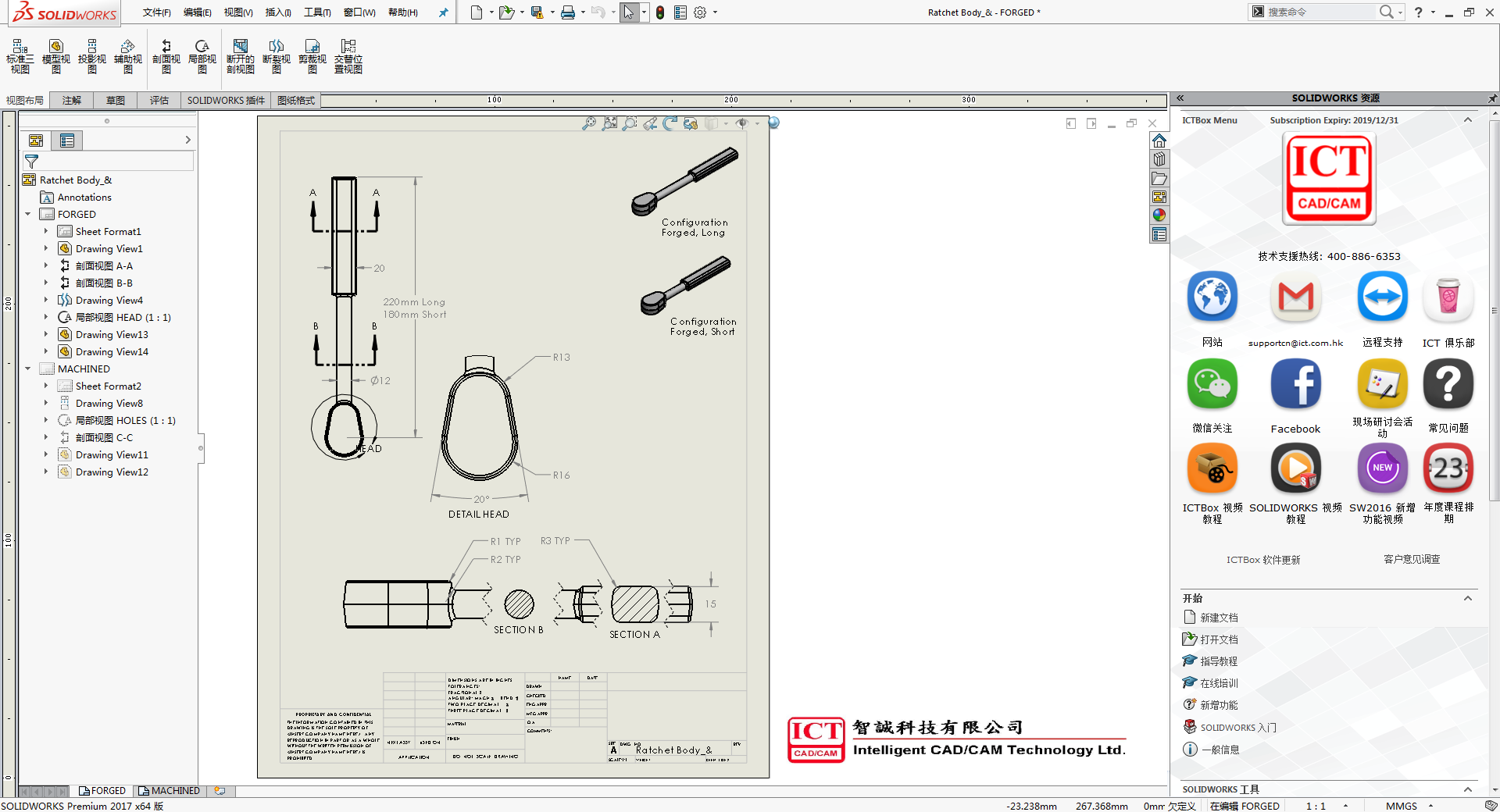The height and width of the screenshot is (812, 1500).
Task: Insert a Section View from the toolbar
Action: pos(166,56)
